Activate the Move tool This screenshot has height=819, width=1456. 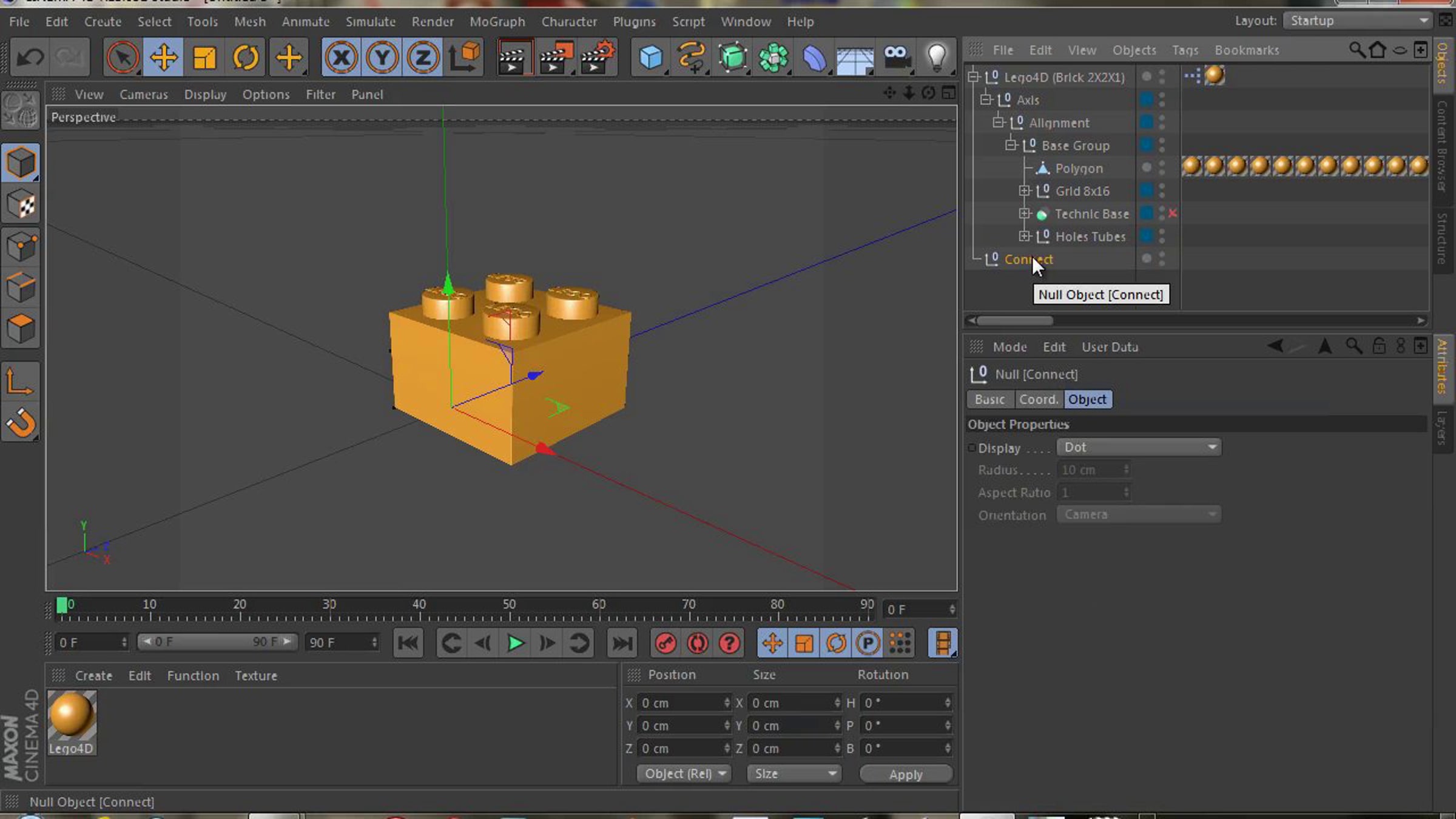tap(163, 58)
